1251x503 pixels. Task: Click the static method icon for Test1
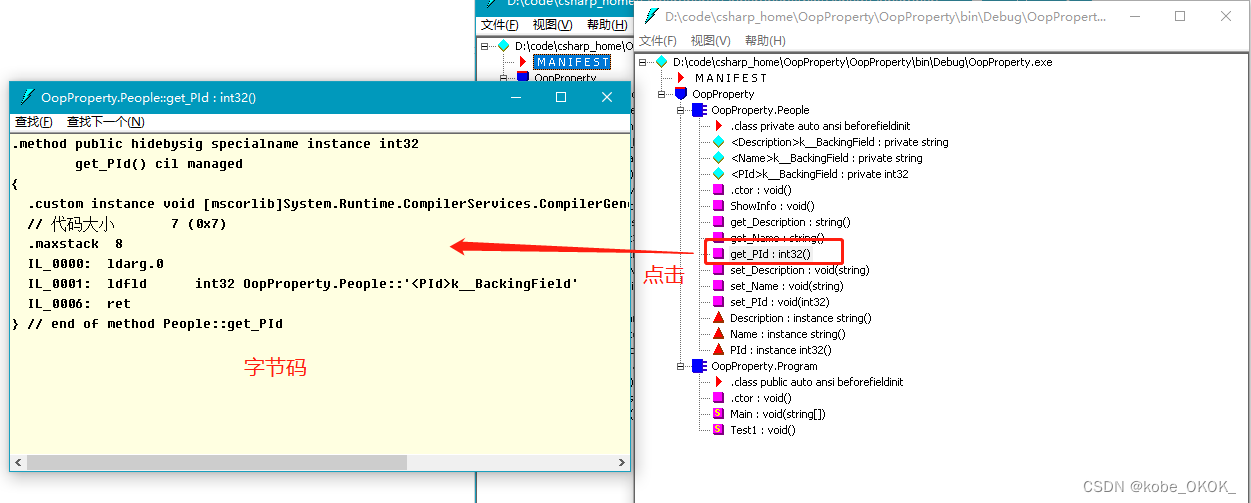718,430
